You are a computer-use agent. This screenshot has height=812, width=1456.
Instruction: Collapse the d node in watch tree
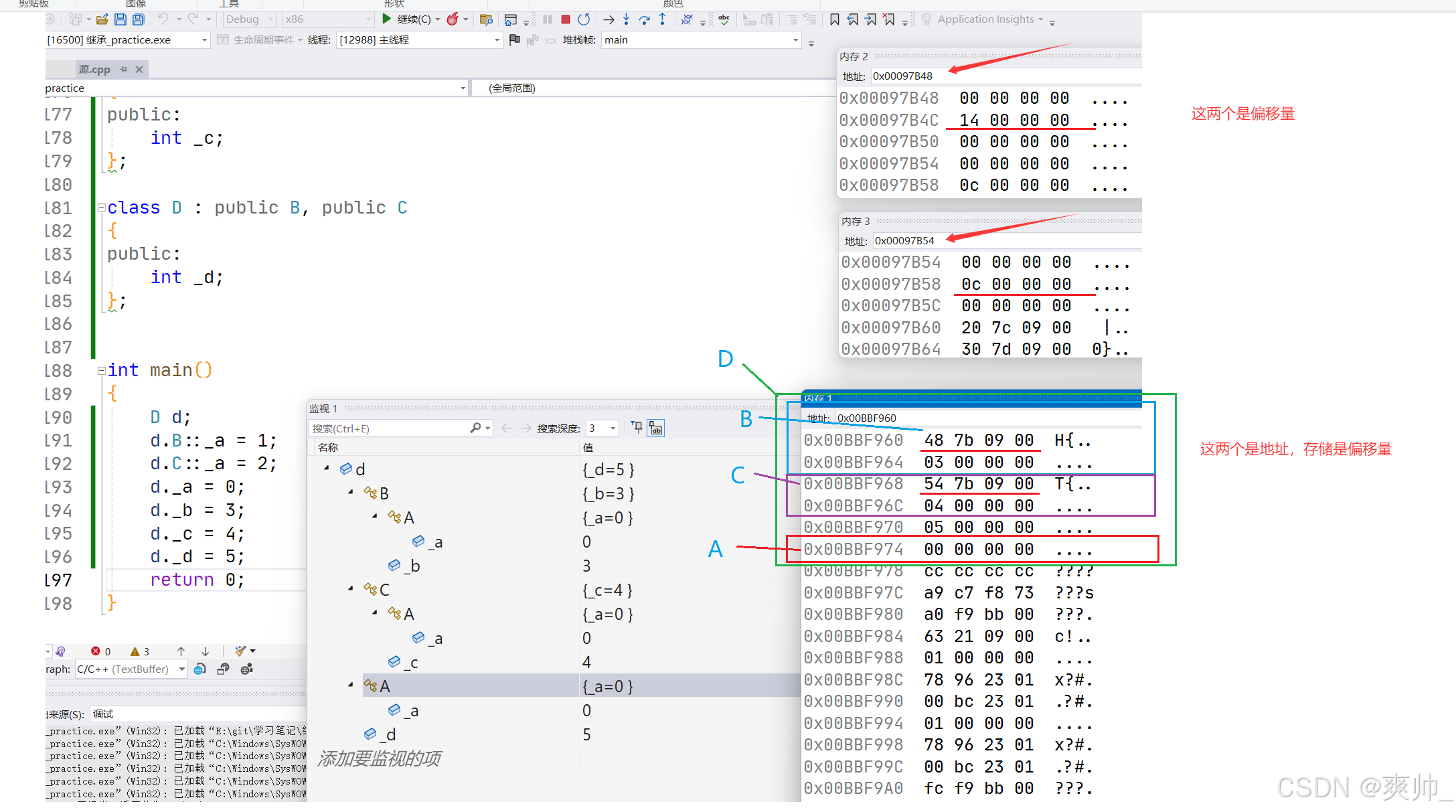[327, 469]
